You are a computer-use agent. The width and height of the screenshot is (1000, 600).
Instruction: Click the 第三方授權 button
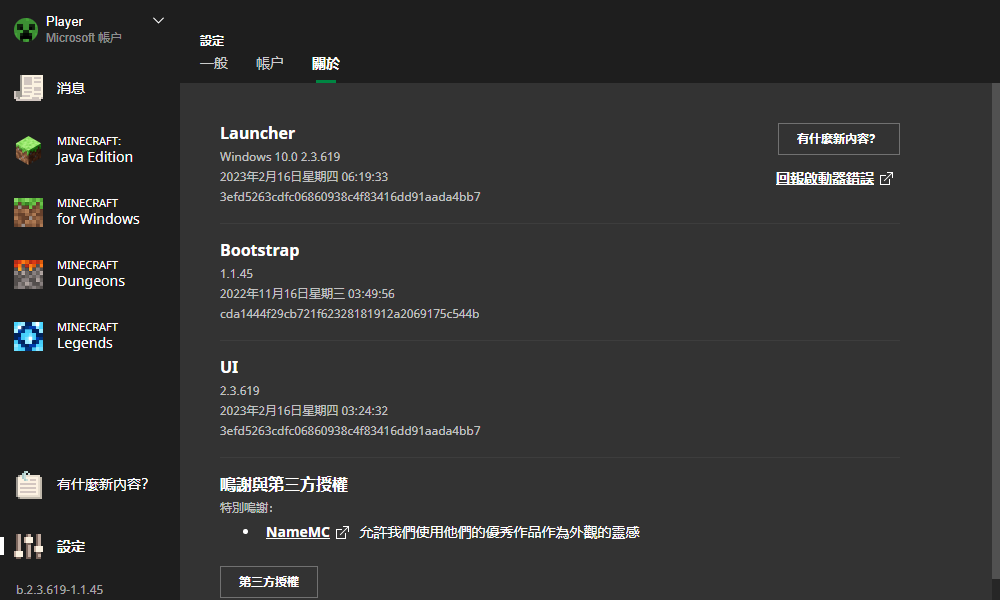[x=268, y=582]
